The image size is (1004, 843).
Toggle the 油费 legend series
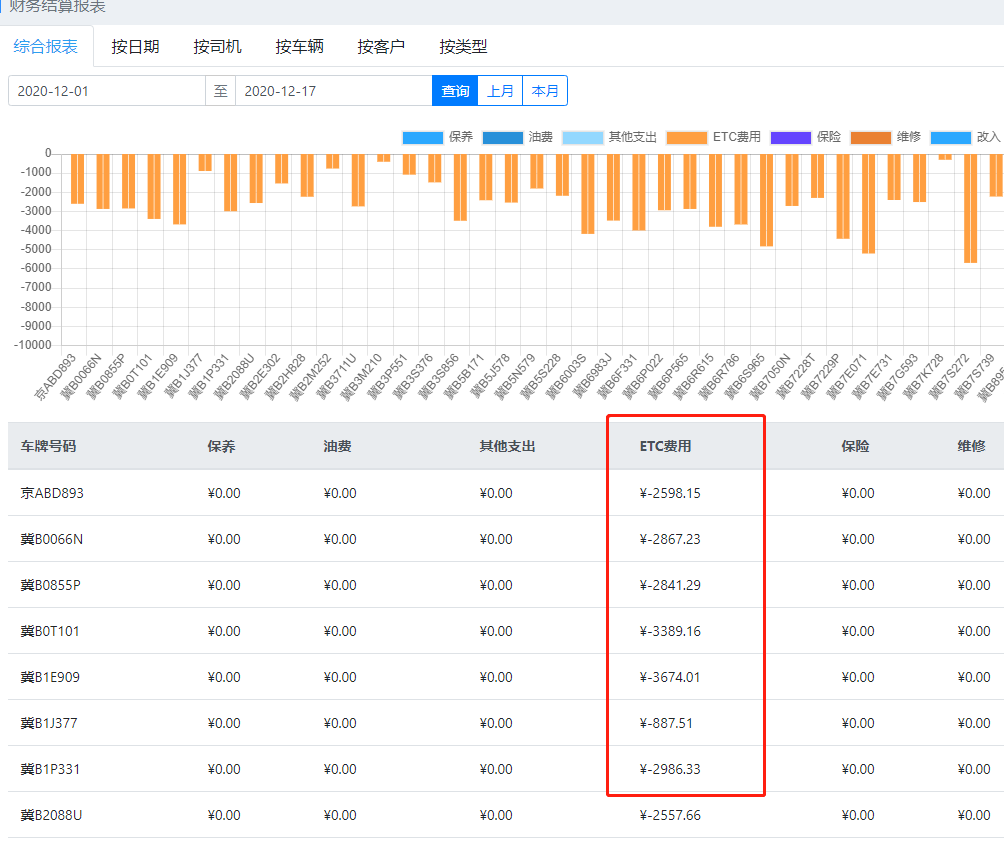(x=502, y=137)
